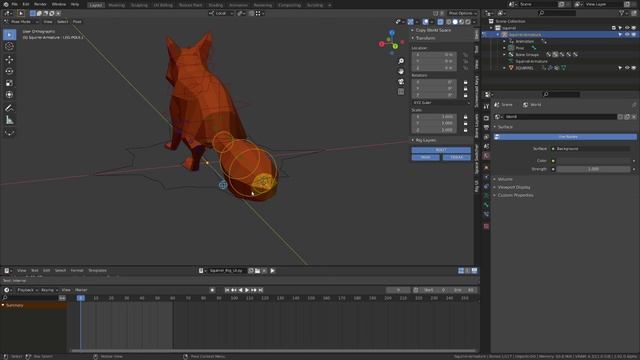Open the Render properties tab icon
Viewport: 640px width, 360px height.
pos(486,118)
